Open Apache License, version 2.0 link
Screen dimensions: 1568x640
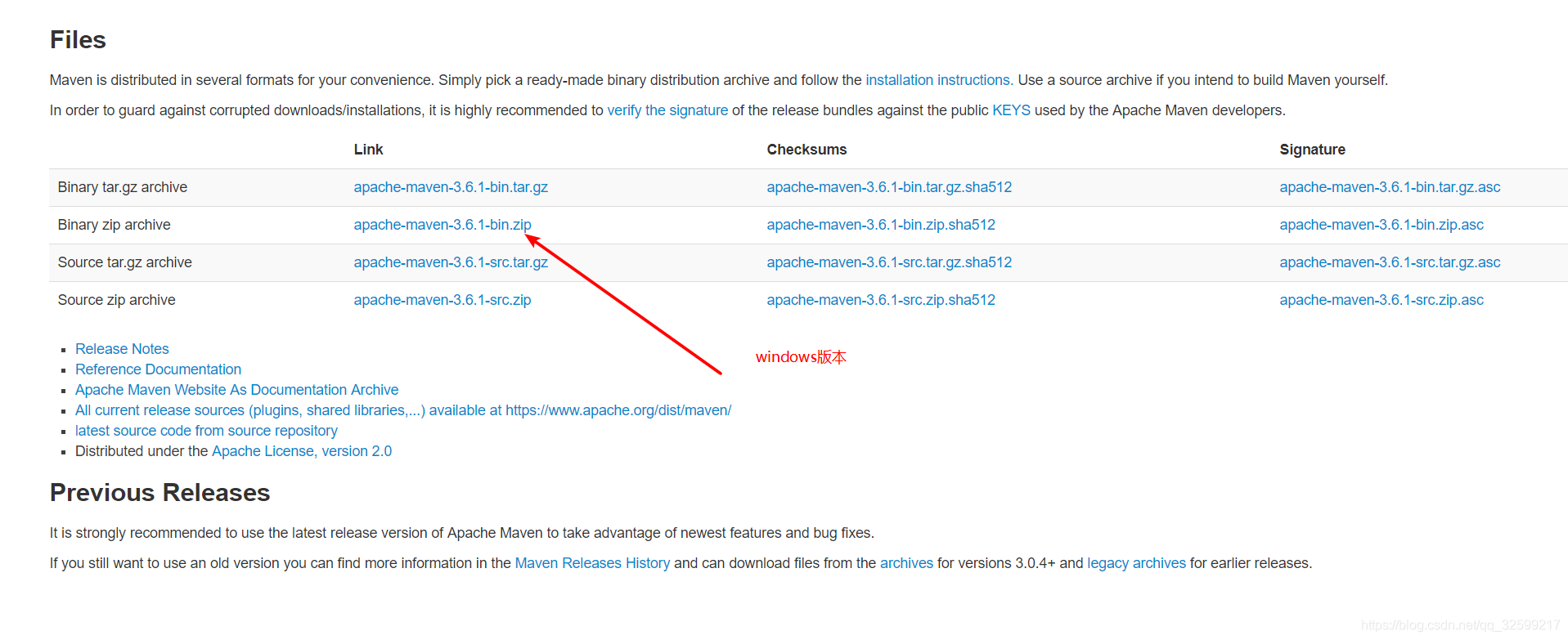click(x=302, y=451)
